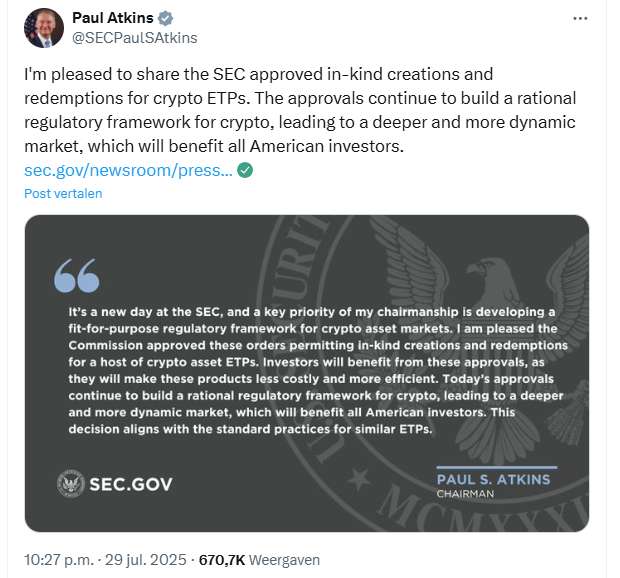Open the three-dot more options menu
Viewport: 620px width, 578px height.
tap(580, 19)
